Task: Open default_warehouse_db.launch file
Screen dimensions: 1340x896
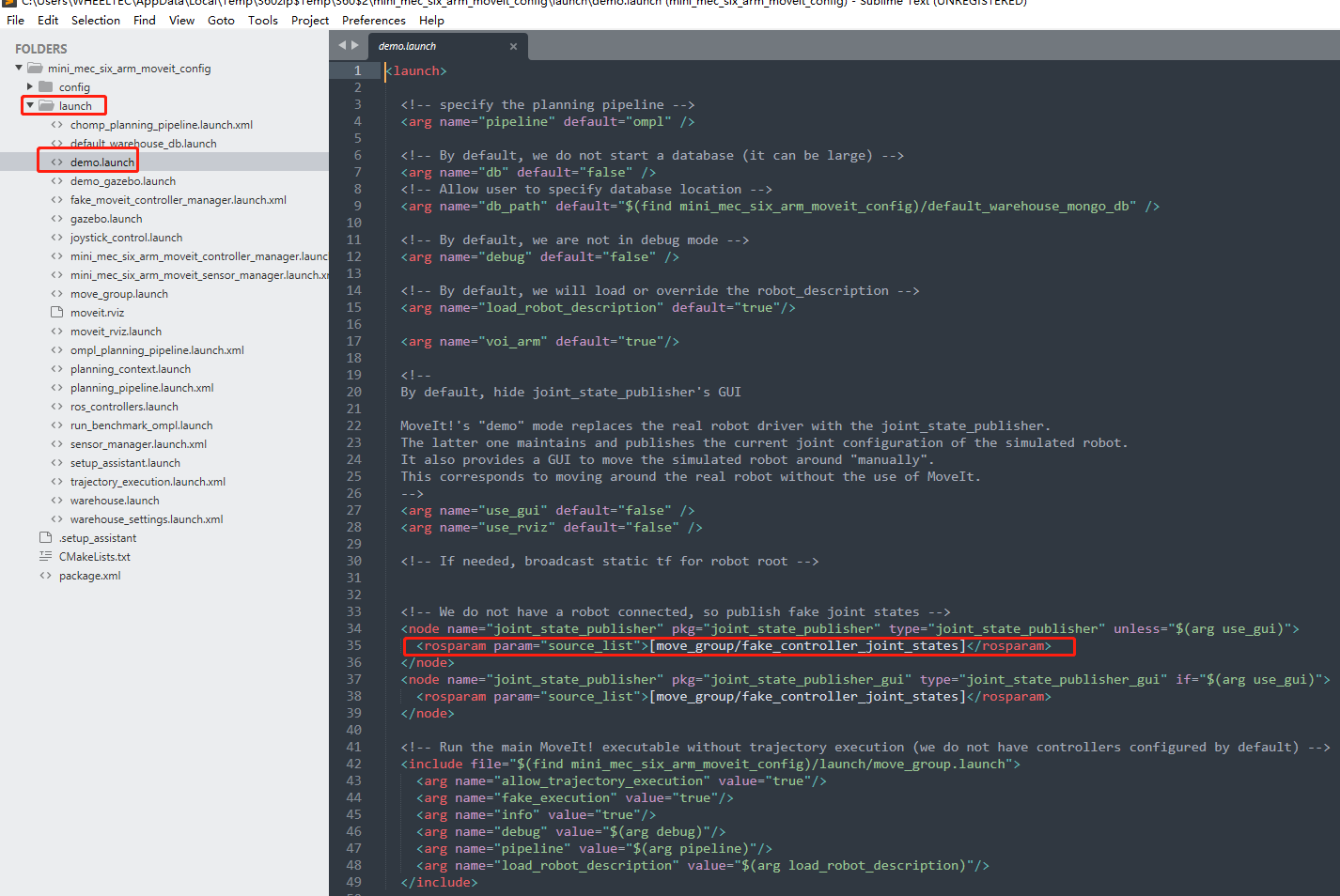Action: pos(143,144)
